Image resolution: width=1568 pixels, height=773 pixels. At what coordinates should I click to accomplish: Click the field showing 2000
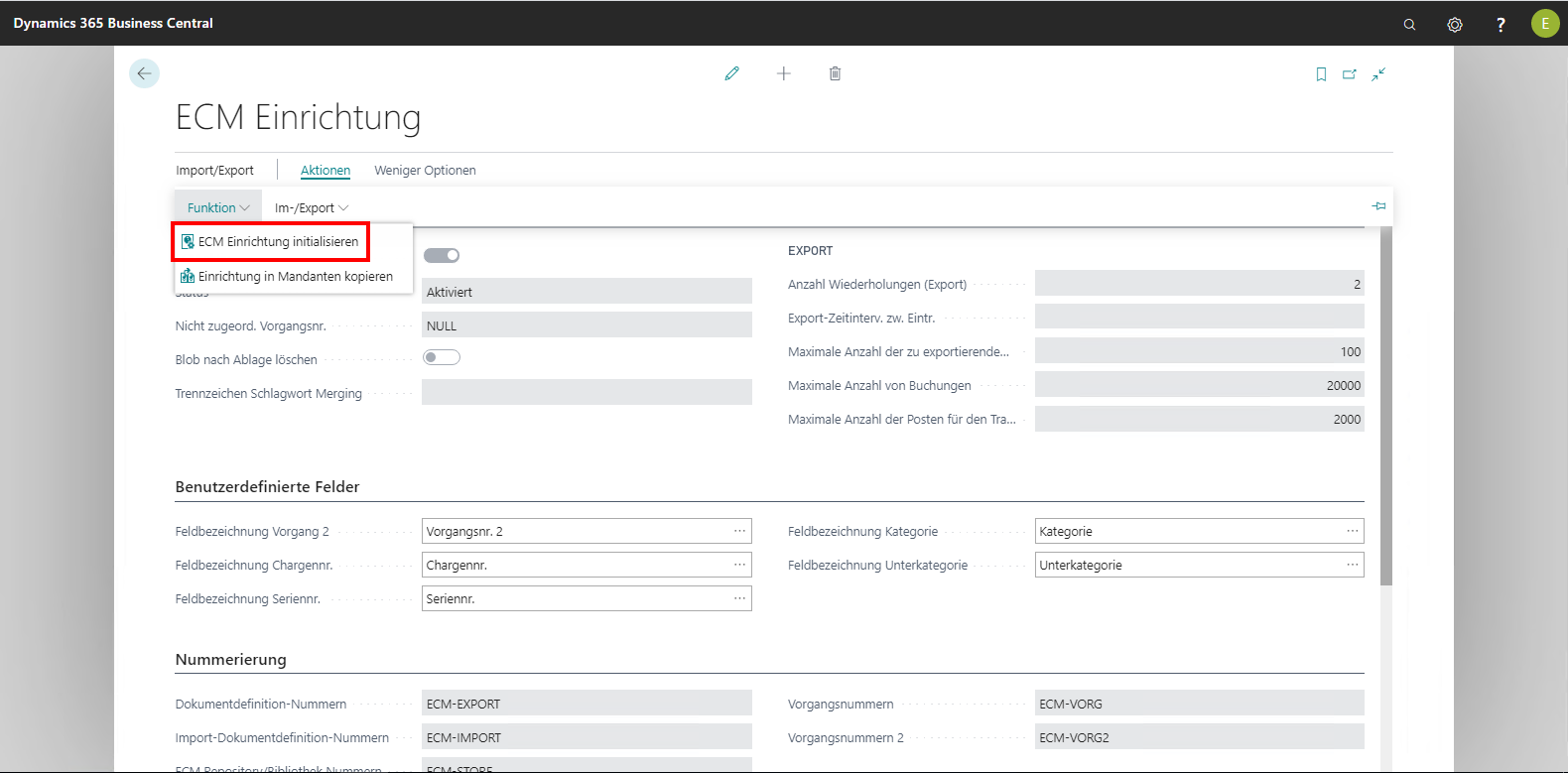[x=1199, y=419]
